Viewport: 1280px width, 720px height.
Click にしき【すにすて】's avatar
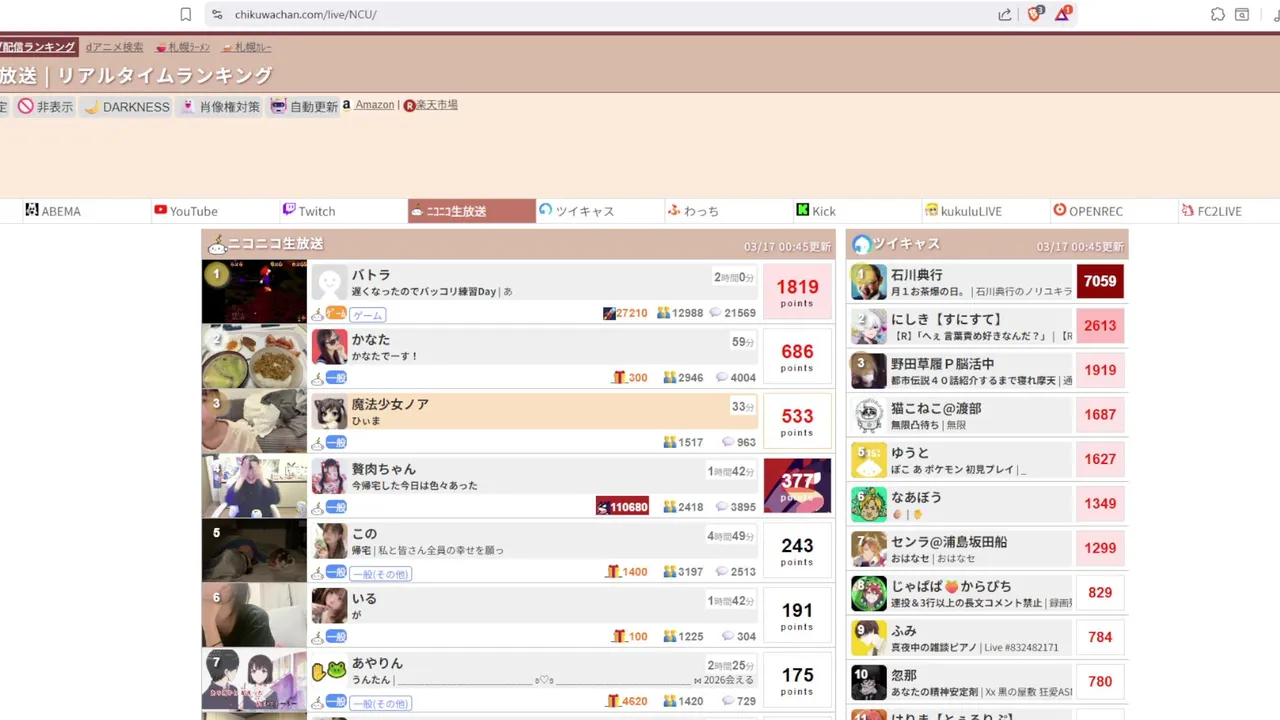(x=869, y=326)
